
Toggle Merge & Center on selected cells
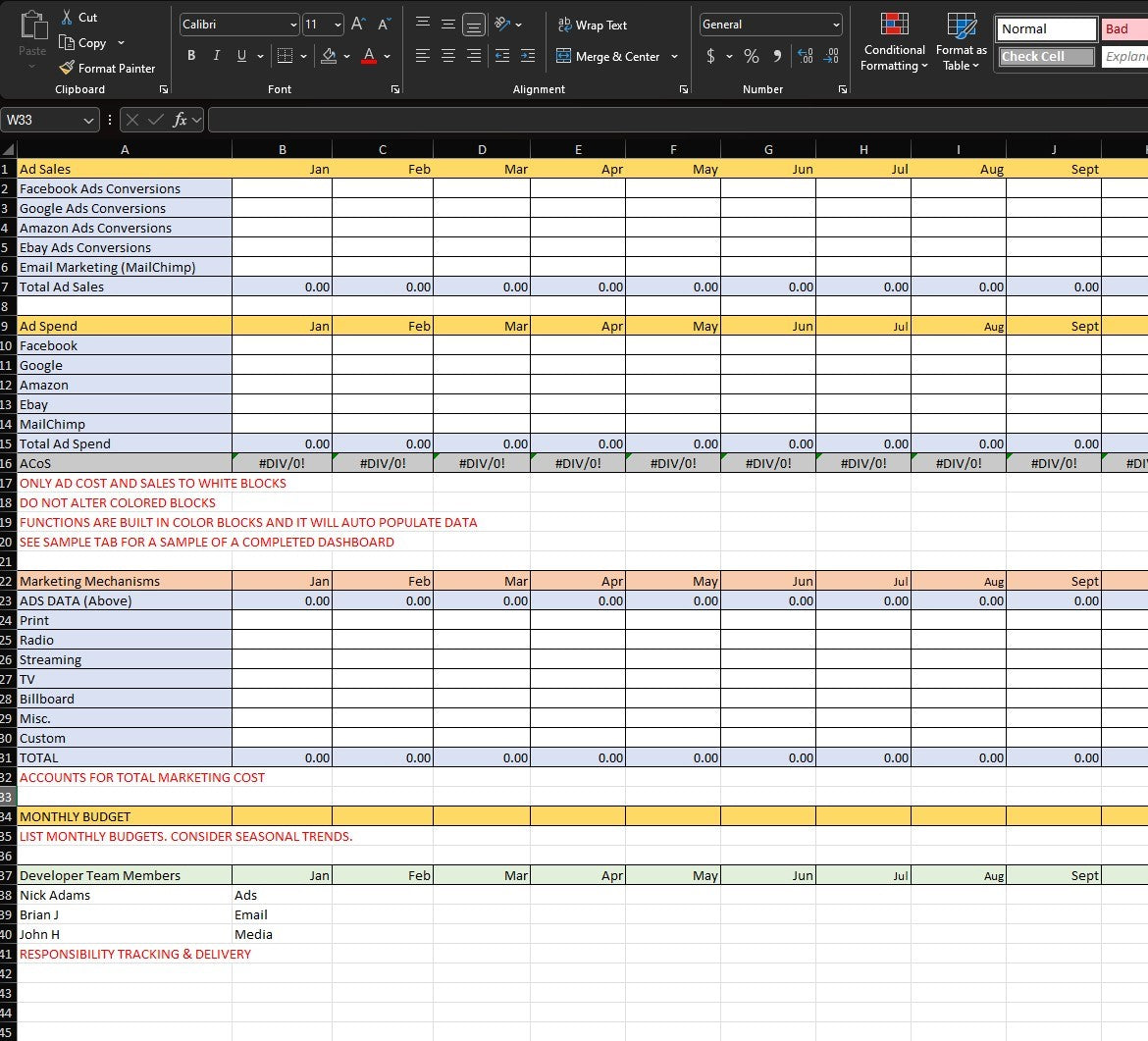point(606,57)
